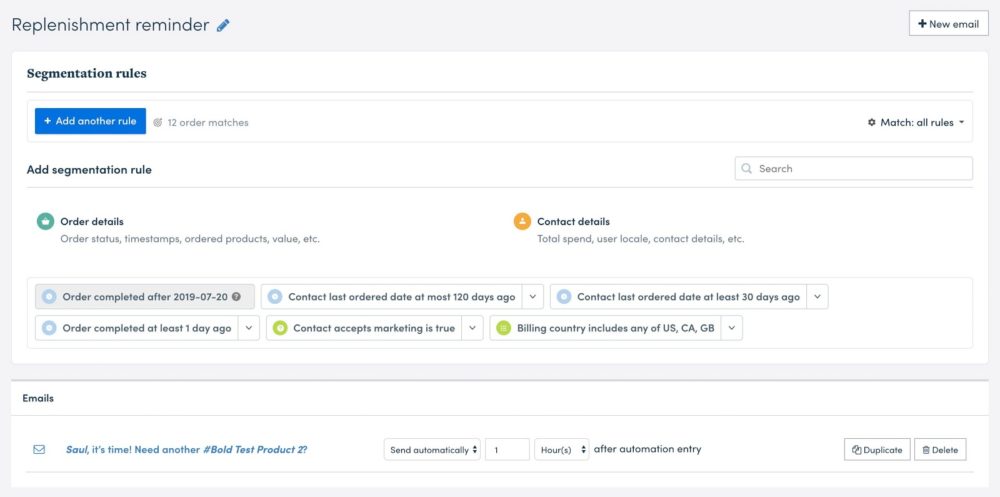Click the pencil edit icon beside Replenishment reminder
Viewport: 1000px width, 497px height.
point(223,26)
